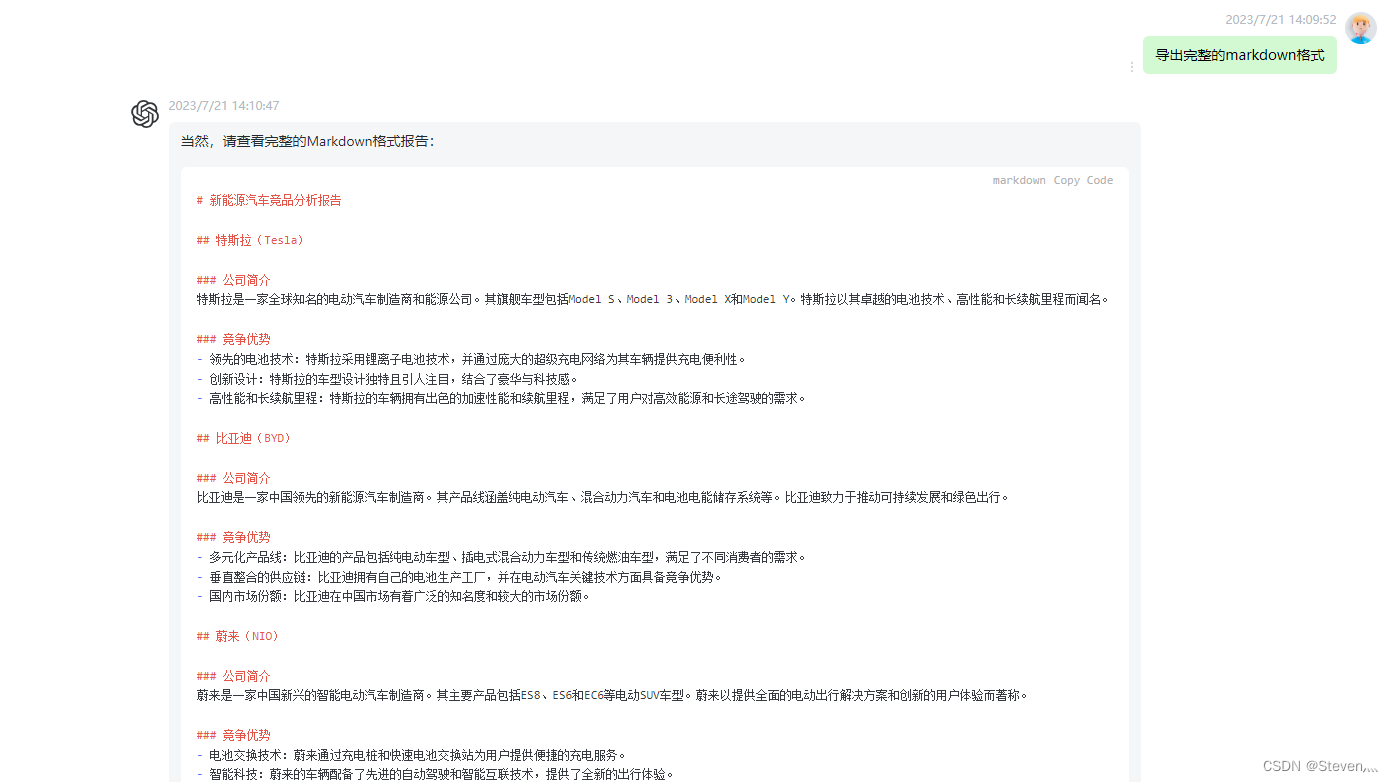Click the ChatGPT logo avatar
This screenshot has width=1393, height=782.
(x=145, y=114)
